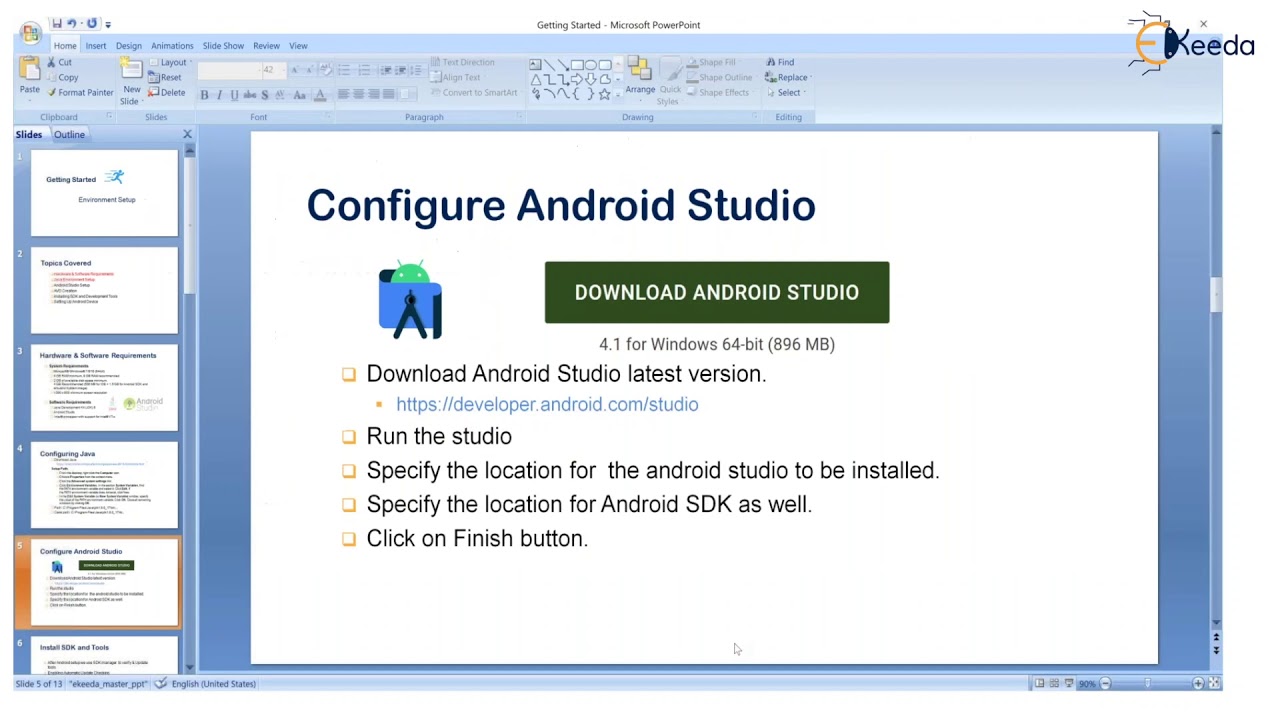This screenshot has height=720, width=1280.
Task: Open the Drawing group dialog launcher
Action: pos(755,117)
